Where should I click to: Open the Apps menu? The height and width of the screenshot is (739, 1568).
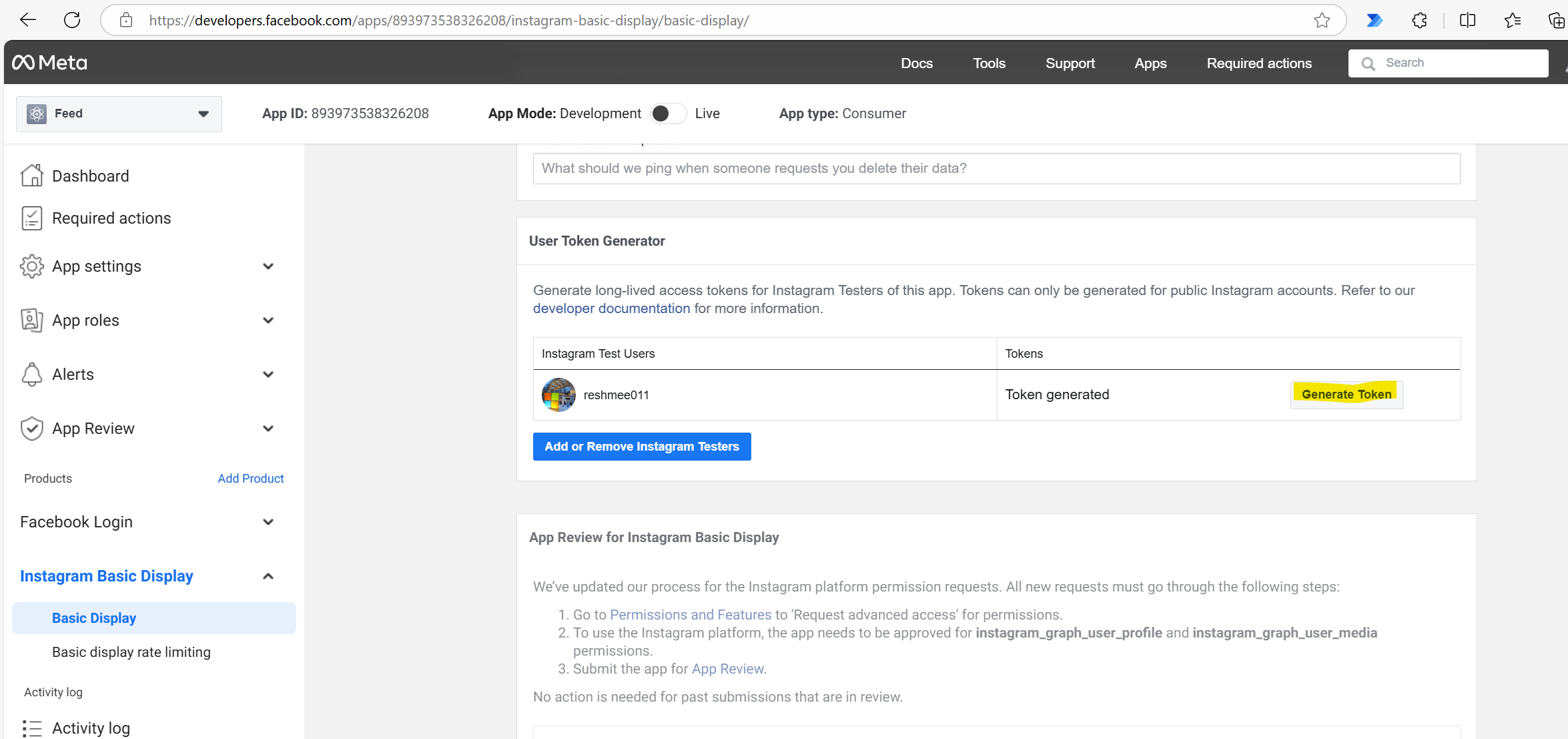pyautogui.click(x=1150, y=63)
